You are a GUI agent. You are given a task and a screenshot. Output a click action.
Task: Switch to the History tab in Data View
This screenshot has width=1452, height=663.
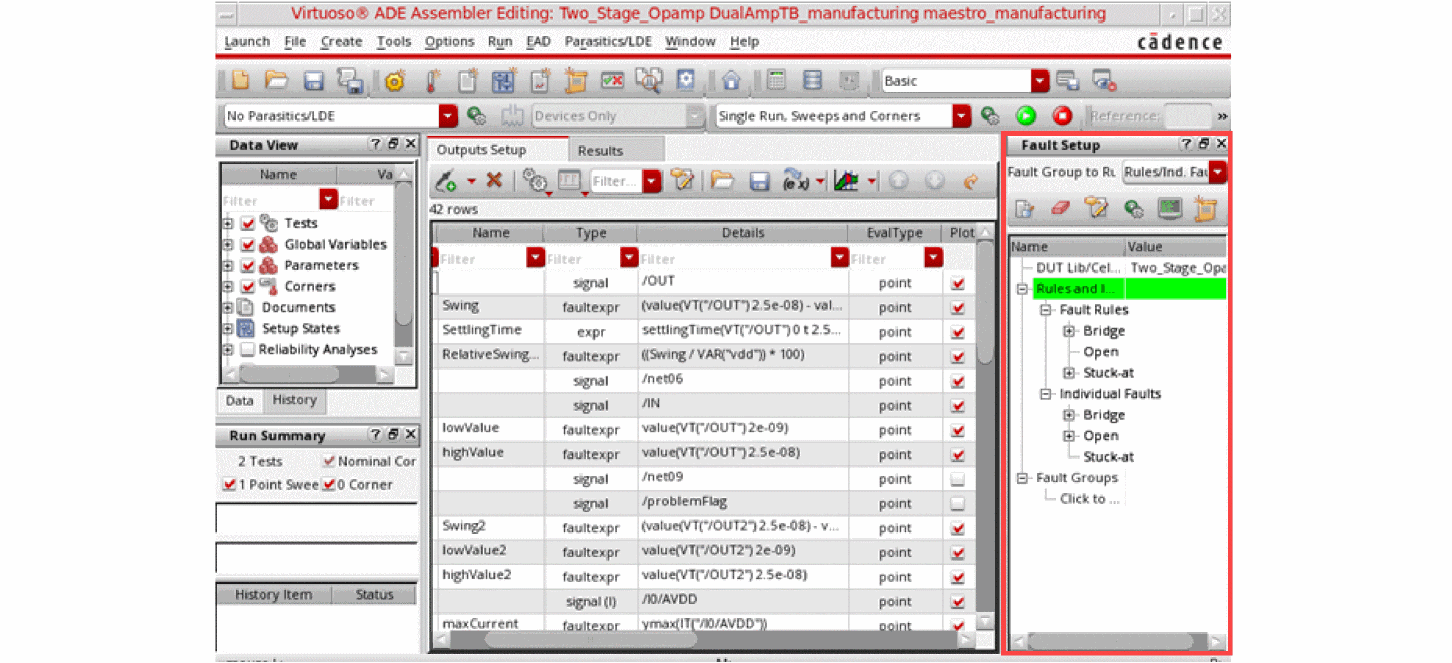[294, 400]
